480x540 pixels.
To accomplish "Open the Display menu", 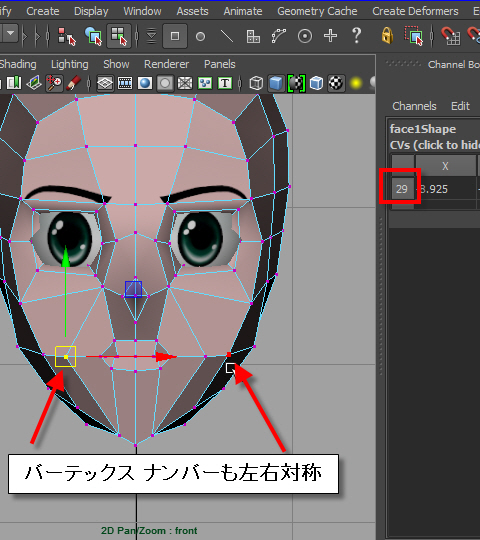I will pos(91,11).
